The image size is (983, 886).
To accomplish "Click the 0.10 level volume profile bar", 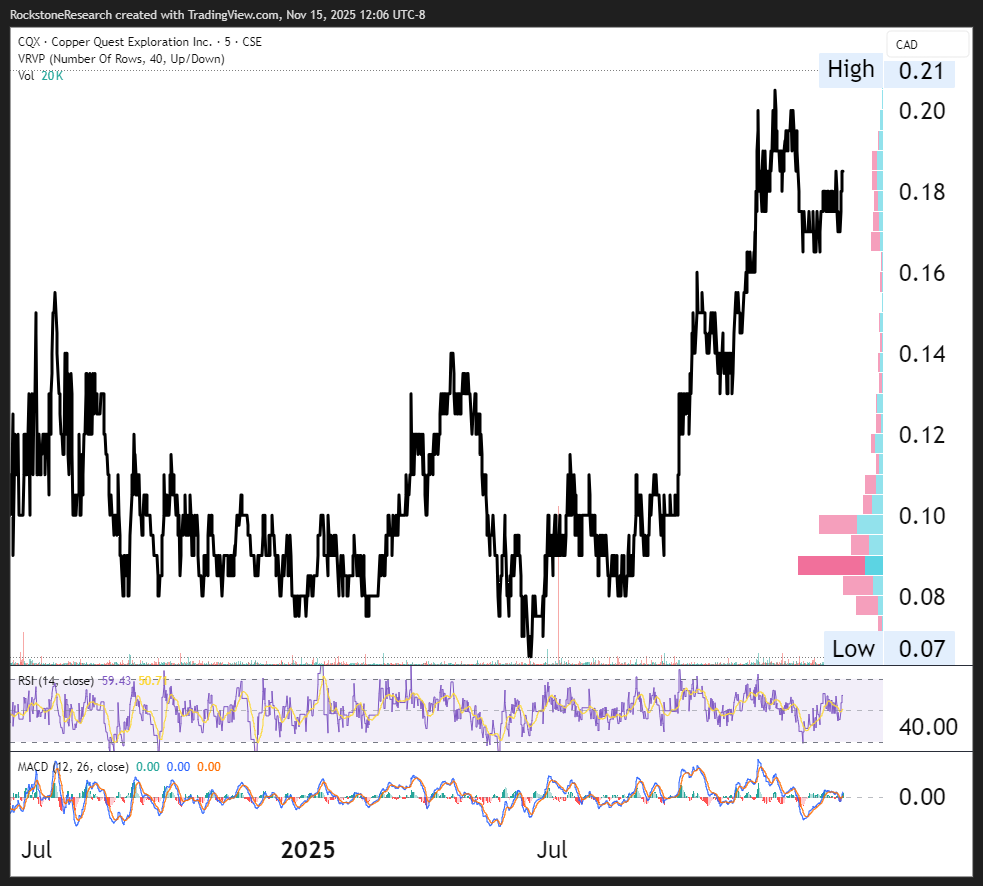I will pyautogui.click(x=838, y=524).
